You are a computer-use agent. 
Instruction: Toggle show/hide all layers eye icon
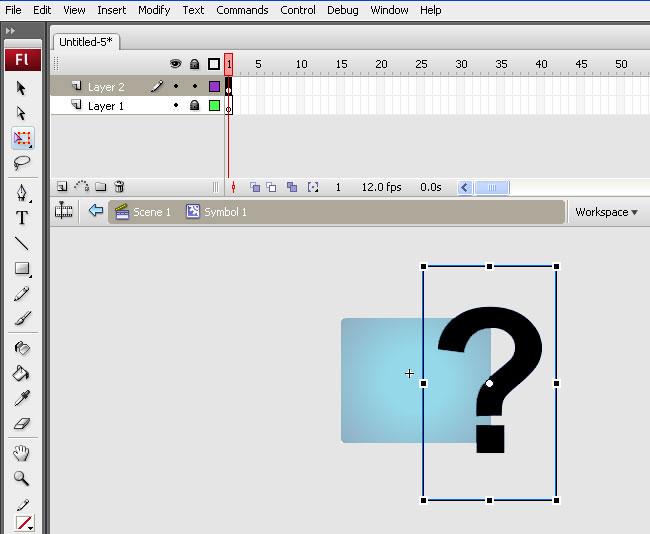click(175, 64)
